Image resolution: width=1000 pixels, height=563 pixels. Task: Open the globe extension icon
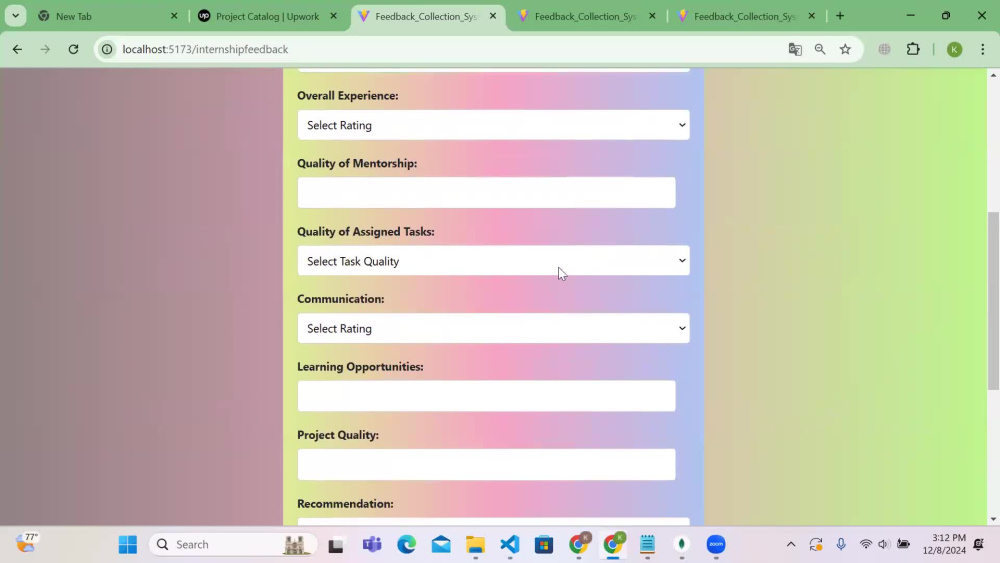pyautogui.click(x=885, y=49)
